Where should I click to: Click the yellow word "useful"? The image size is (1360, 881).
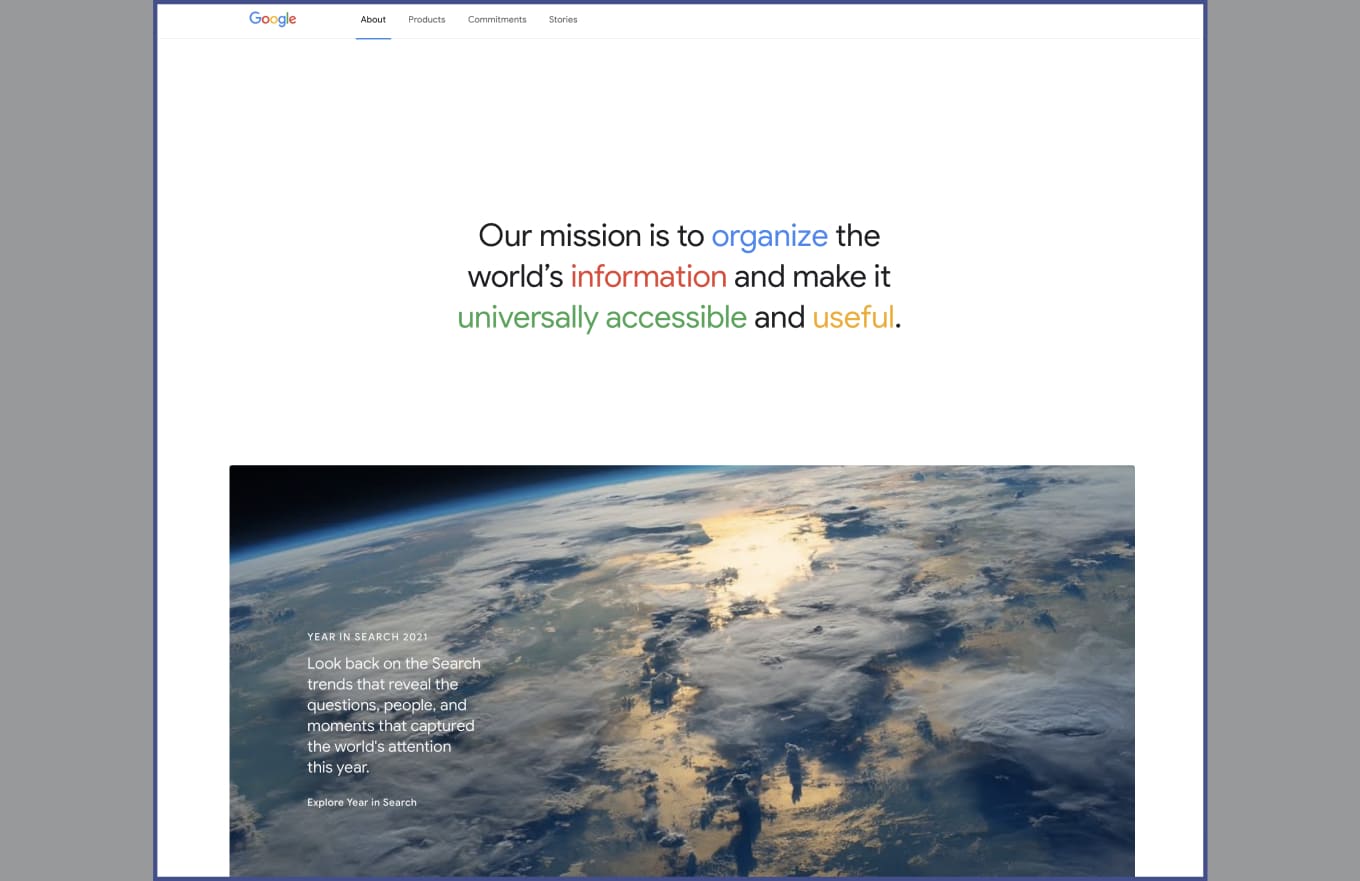pyautogui.click(x=853, y=318)
